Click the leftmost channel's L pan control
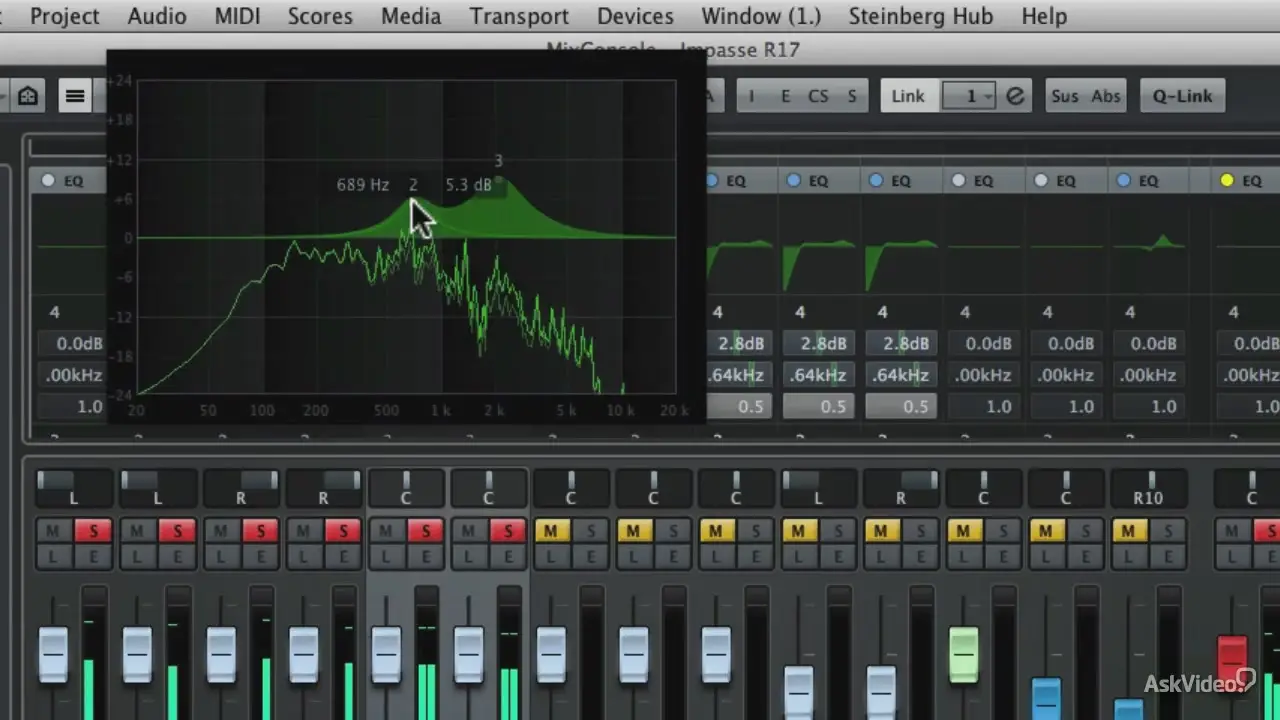This screenshot has width=1280, height=720. [73, 489]
